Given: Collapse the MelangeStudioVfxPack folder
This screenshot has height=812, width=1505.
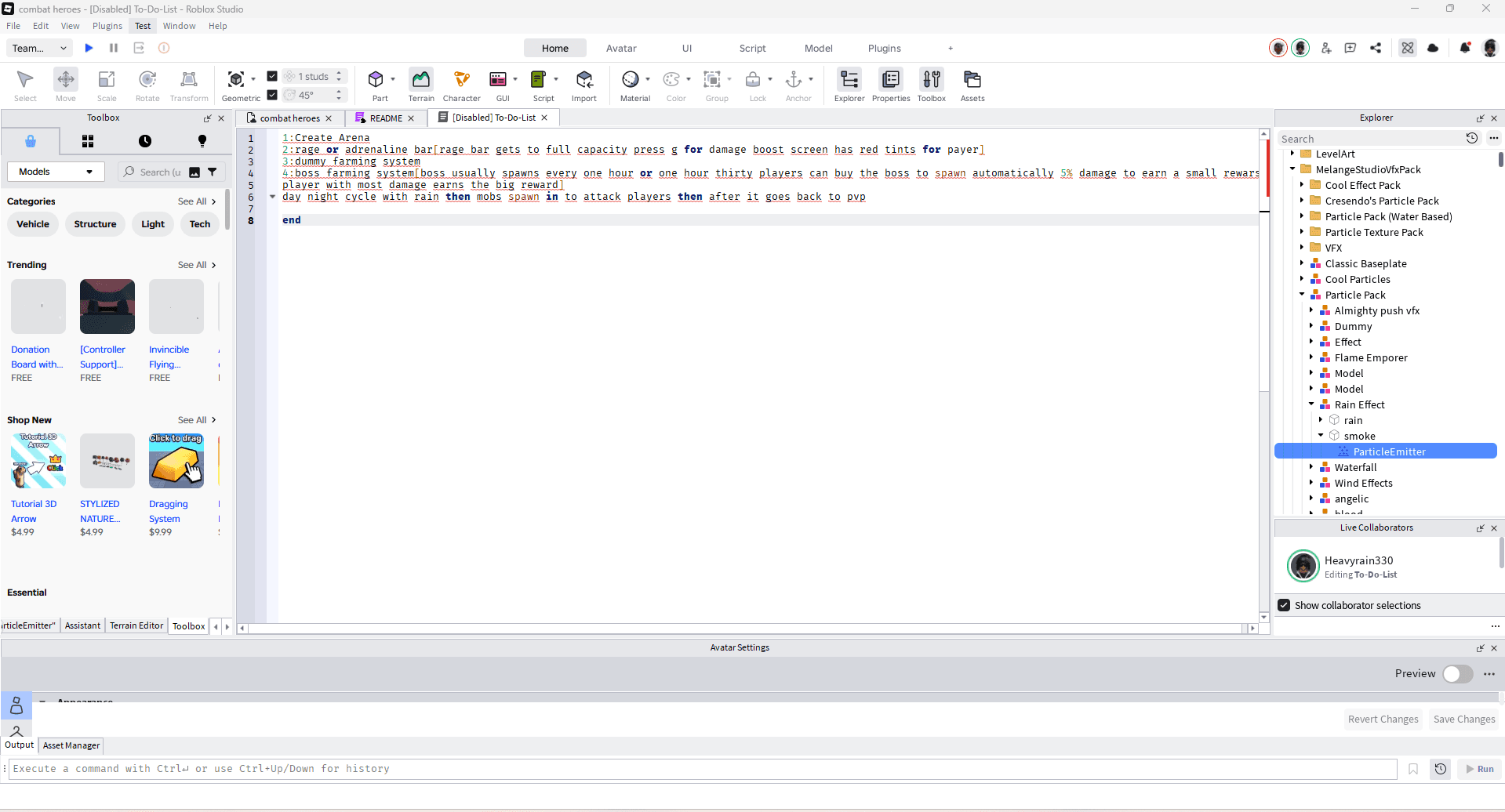Looking at the screenshot, I should coord(1292,169).
